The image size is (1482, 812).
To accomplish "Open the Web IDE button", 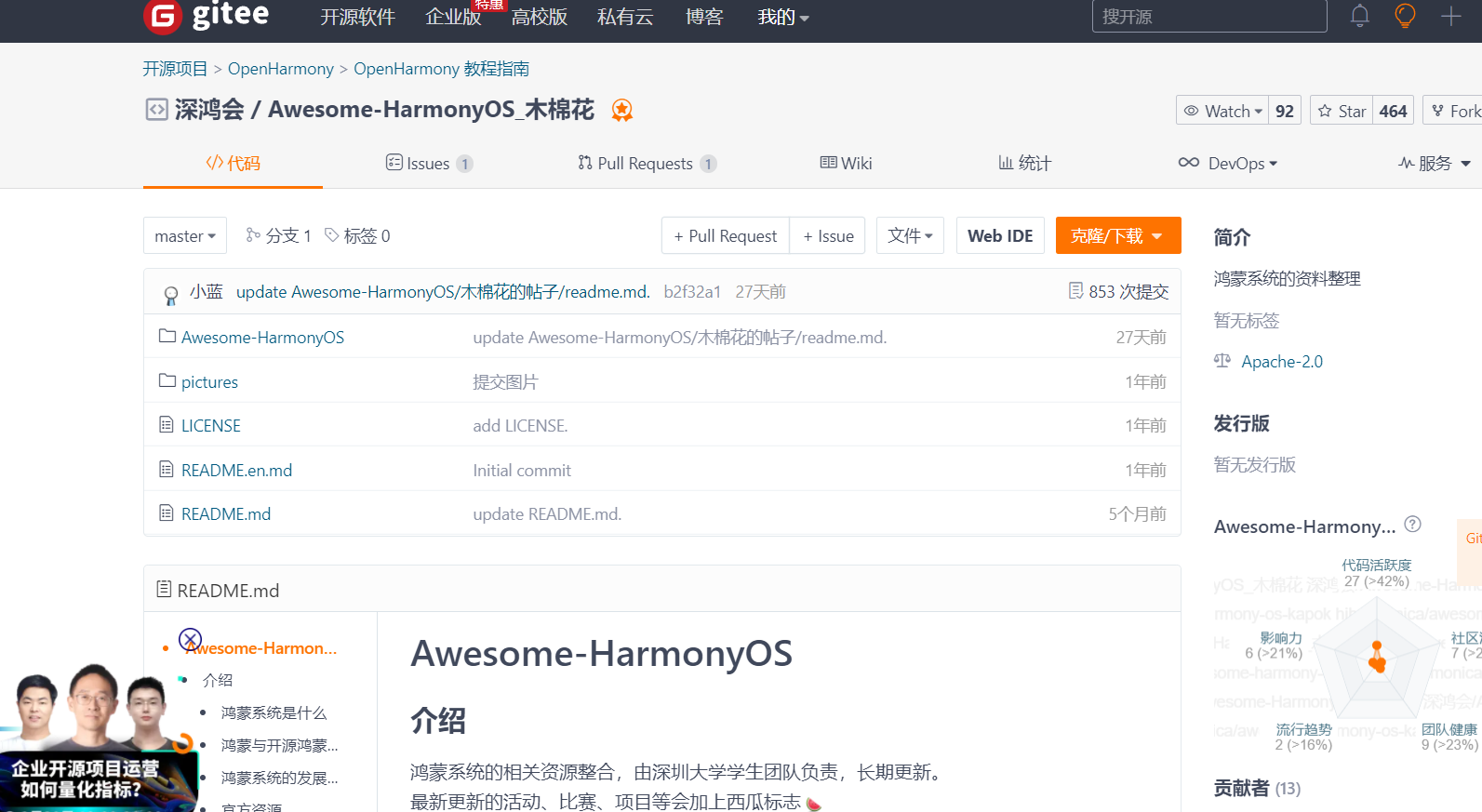I will click(1000, 236).
